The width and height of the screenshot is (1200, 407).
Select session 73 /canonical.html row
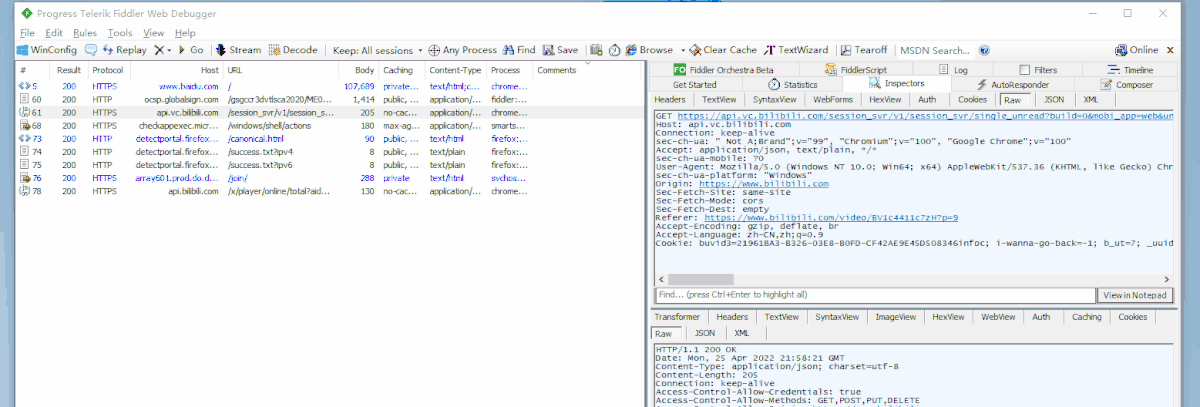(328, 139)
